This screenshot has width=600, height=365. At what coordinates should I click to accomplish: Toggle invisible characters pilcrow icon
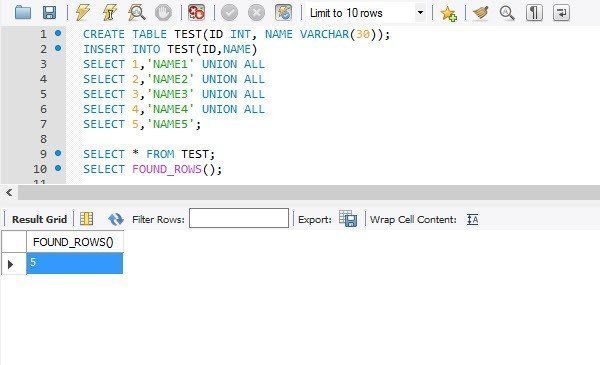coord(534,13)
